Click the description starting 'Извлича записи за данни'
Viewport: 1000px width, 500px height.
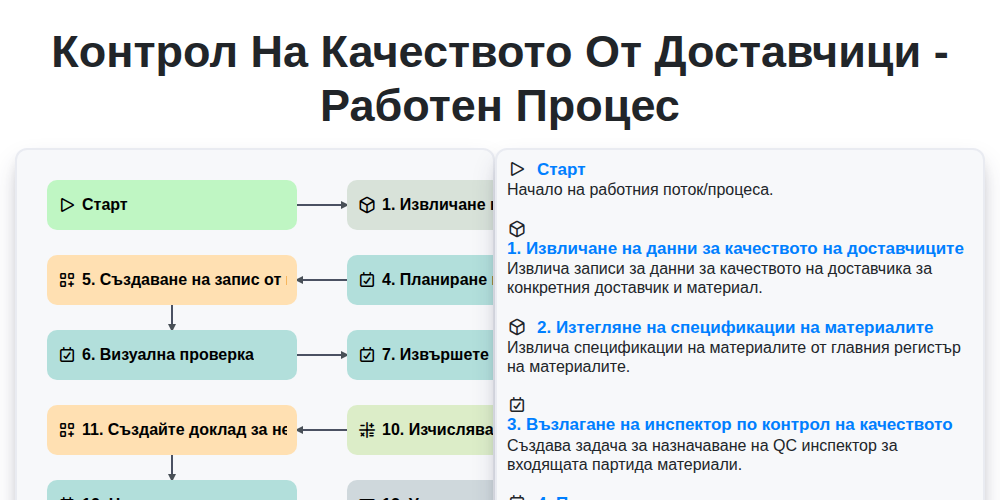pyautogui.click(x=719, y=278)
